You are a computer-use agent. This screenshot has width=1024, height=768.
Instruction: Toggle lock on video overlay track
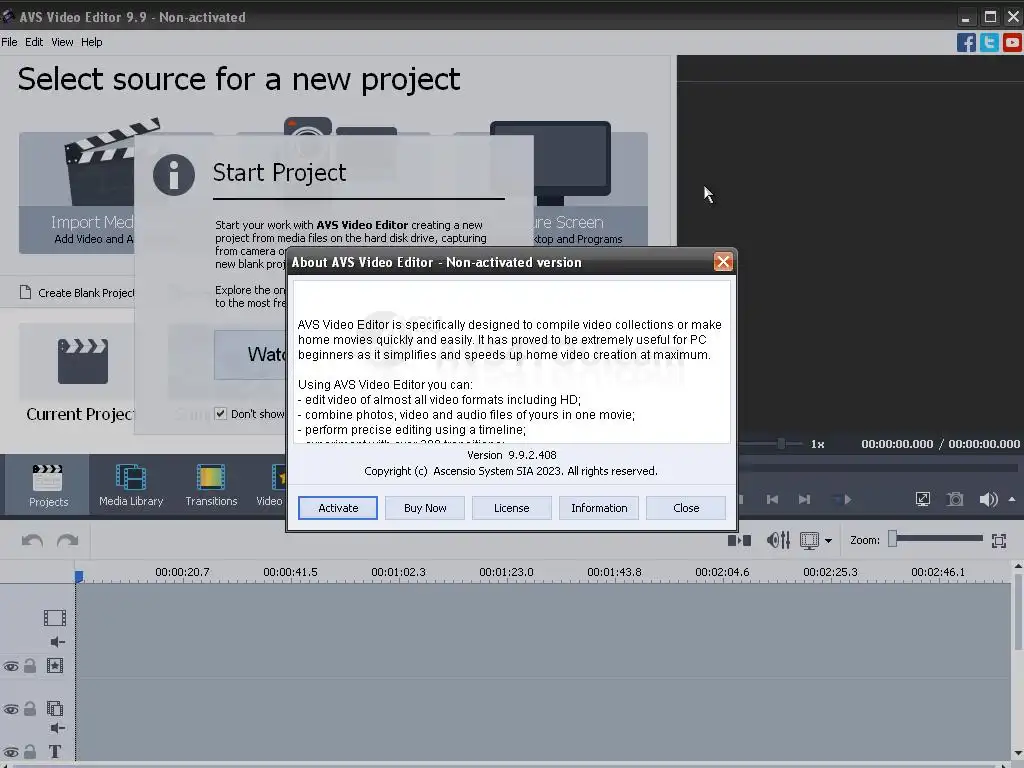pyautogui.click(x=30, y=709)
